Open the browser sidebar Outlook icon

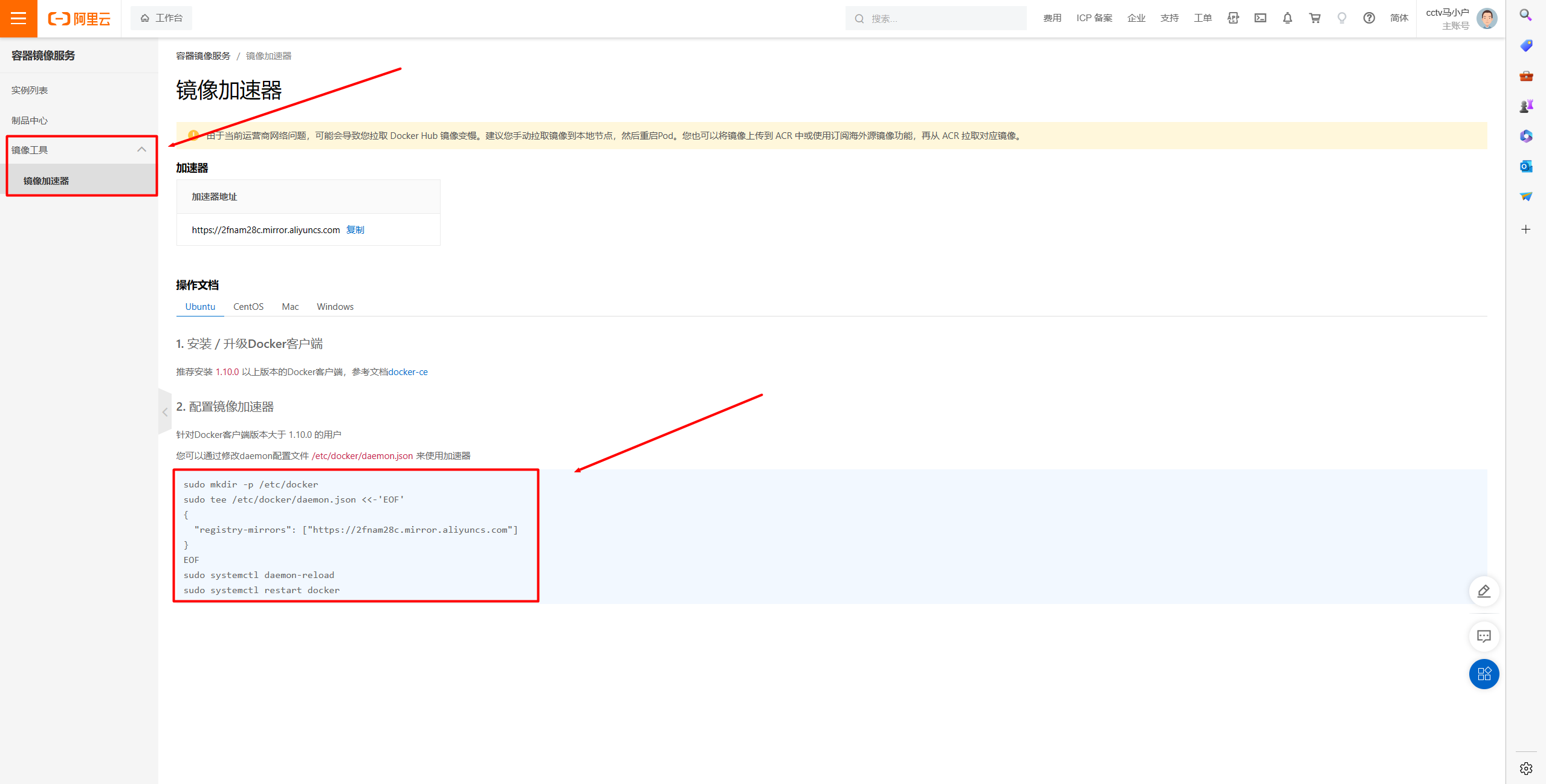(1526, 166)
